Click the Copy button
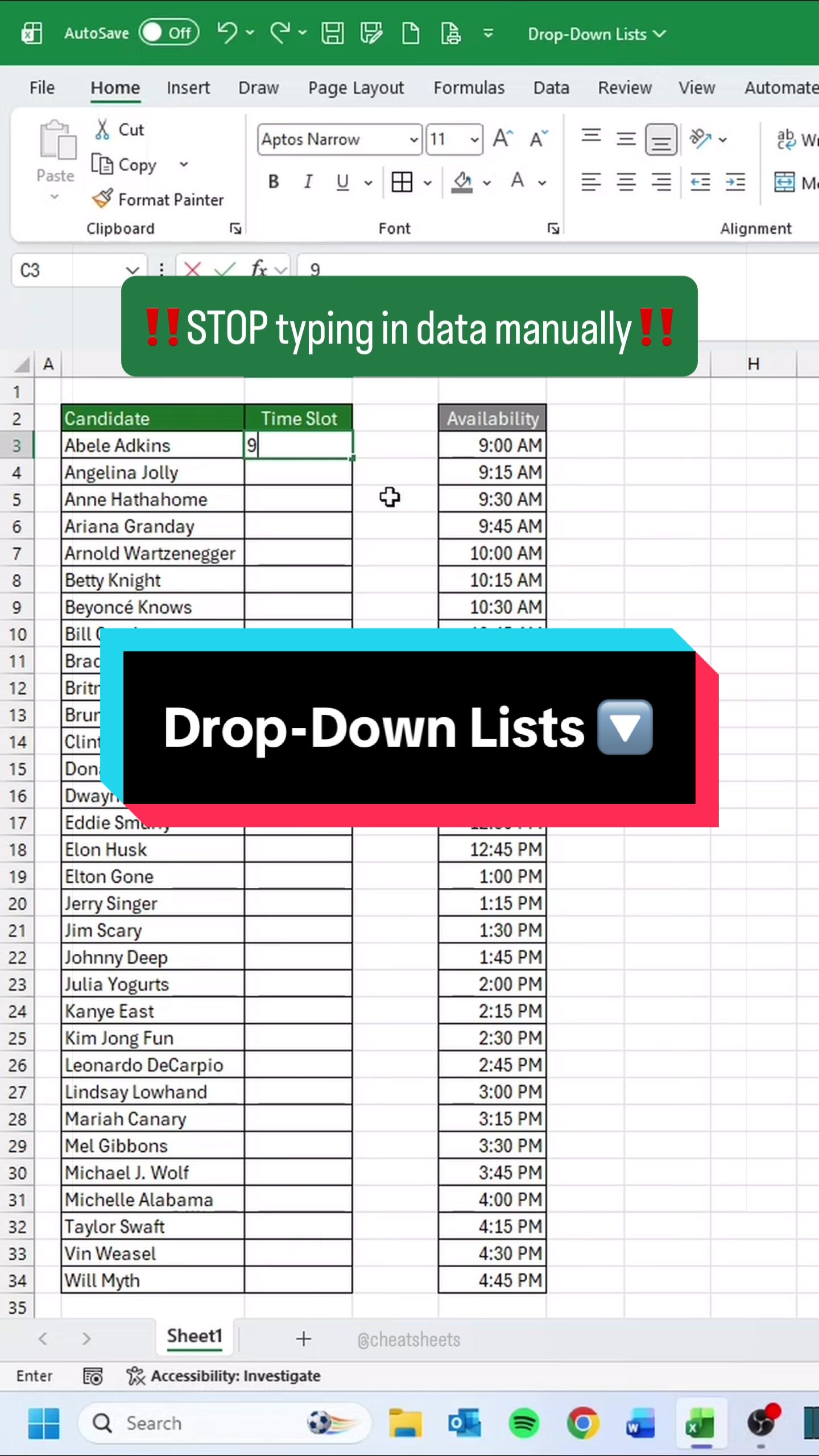The image size is (819, 1456). (x=124, y=165)
